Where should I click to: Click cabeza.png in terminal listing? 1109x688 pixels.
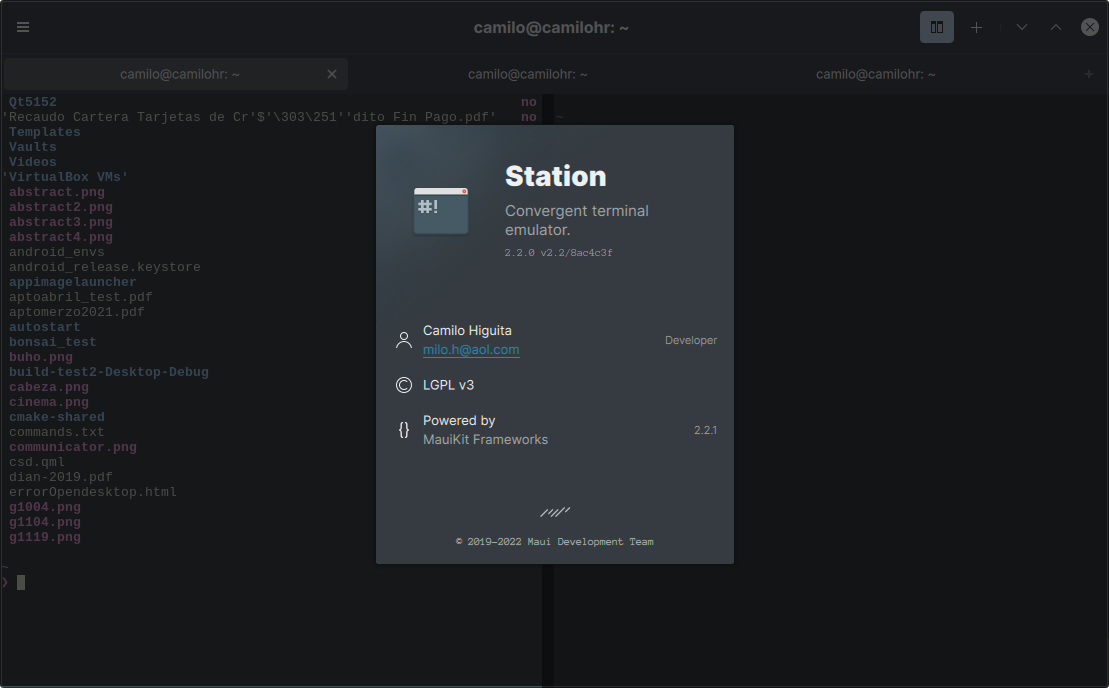click(49, 387)
